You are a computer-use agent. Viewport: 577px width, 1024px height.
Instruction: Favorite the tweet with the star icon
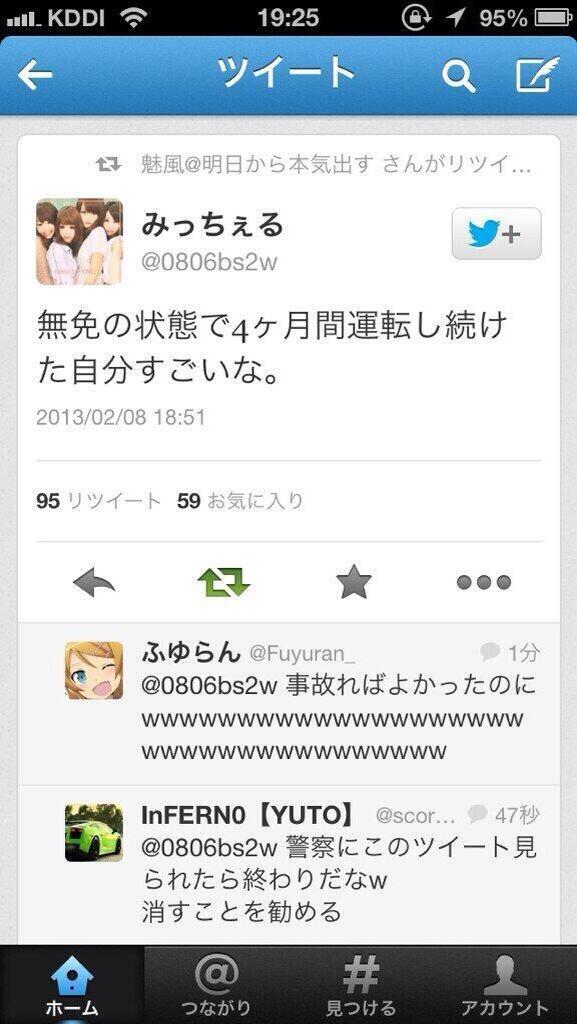tap(353, 581)
